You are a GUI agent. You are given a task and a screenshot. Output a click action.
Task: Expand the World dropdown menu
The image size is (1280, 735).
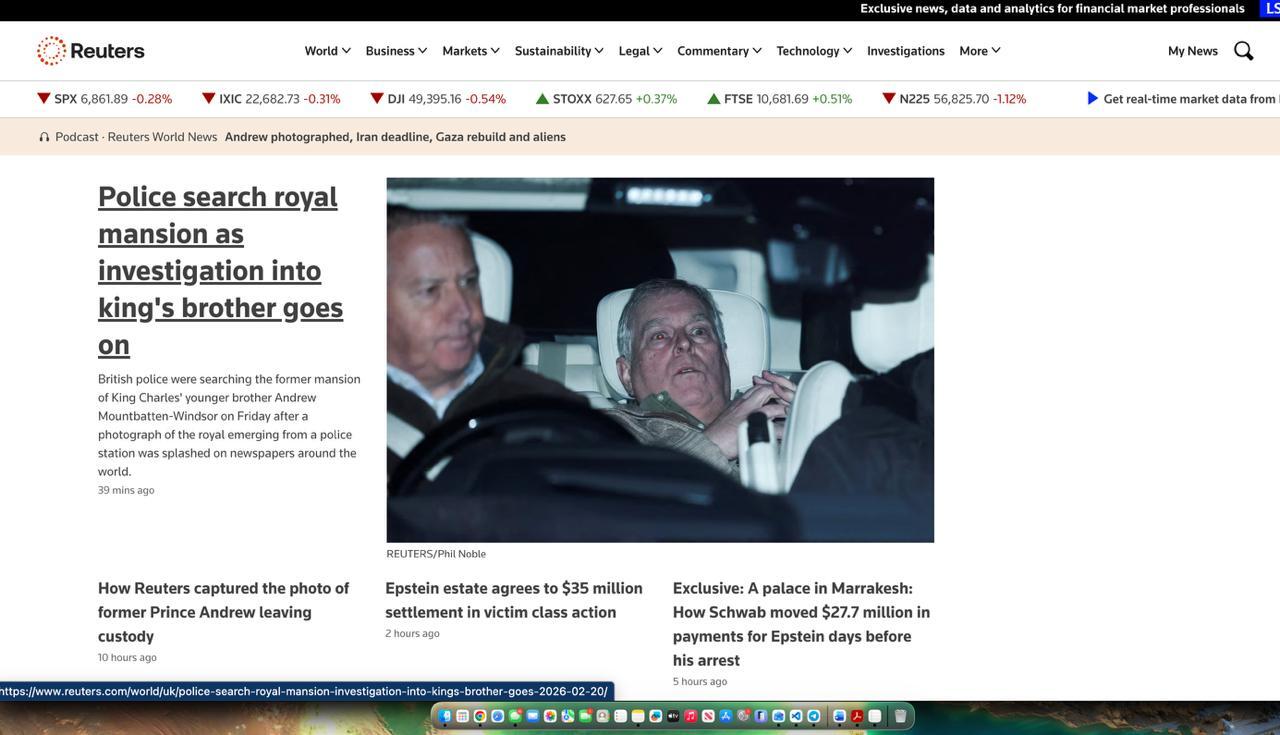[327, 51]
